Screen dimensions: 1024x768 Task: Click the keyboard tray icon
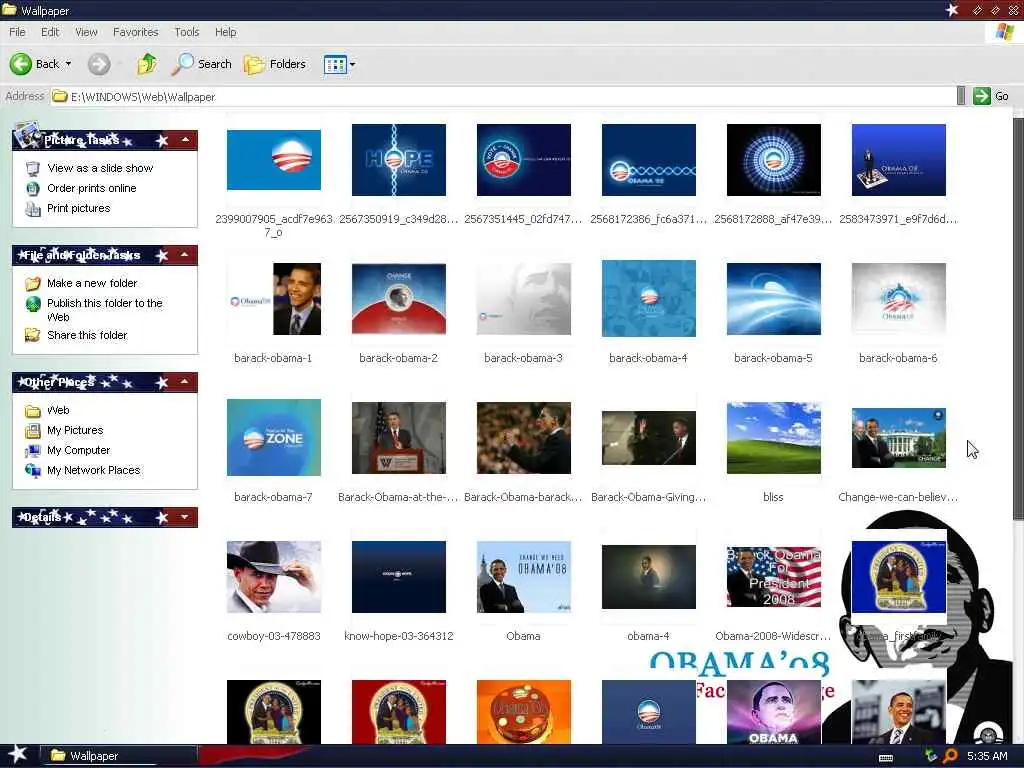tap(886, 758)
